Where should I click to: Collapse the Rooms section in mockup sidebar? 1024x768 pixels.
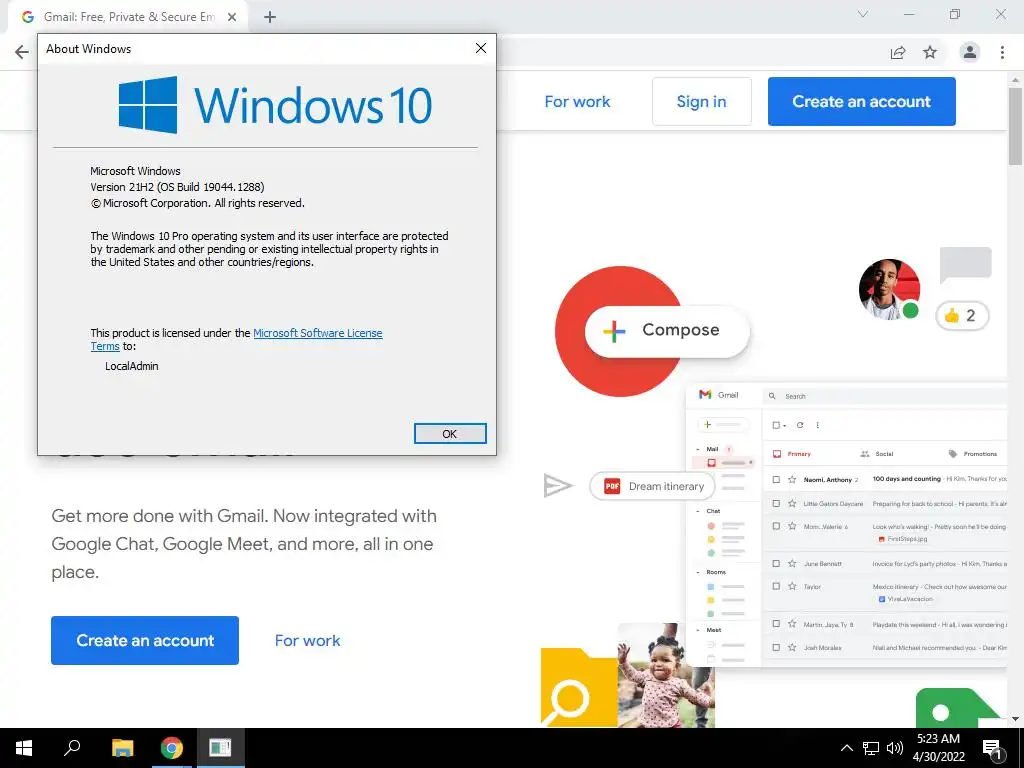(x=698, y=572)
